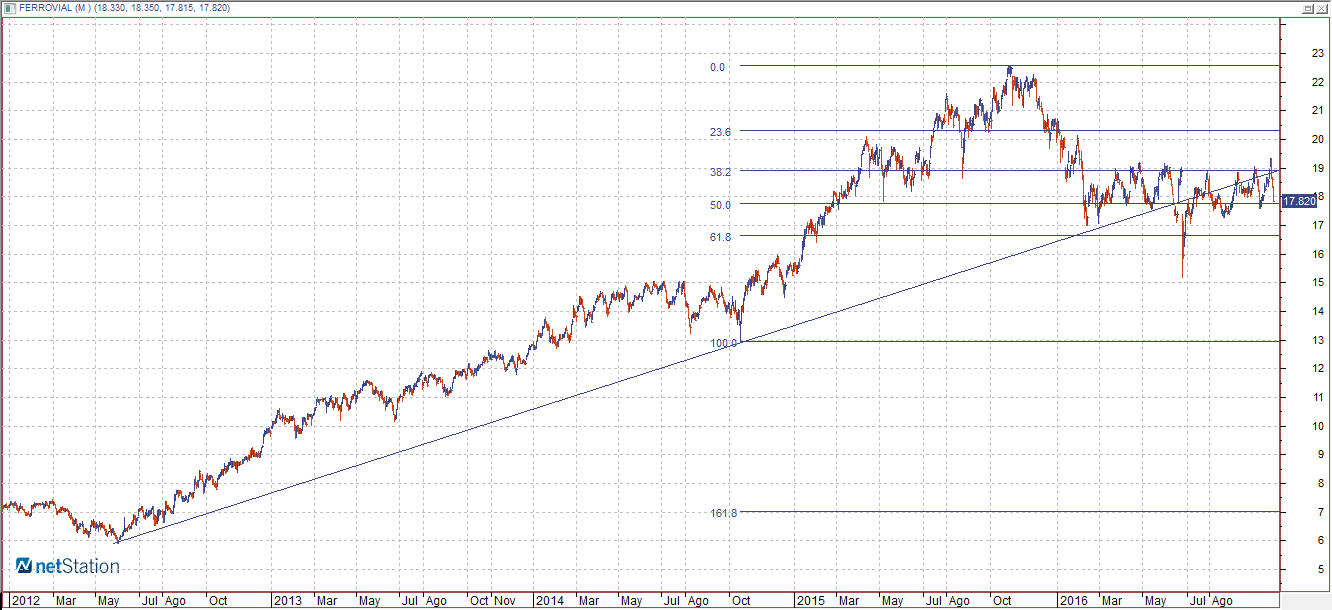Click the 2014 year label on time axis

(x=549, y=601)
